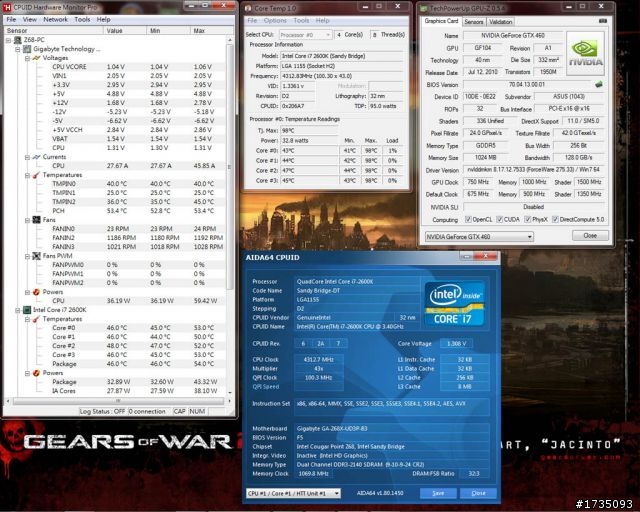Viewport: 640px width, 512px height.
Task: Click the BIOS save chip icon in GPU-Z
Action: 599,85
